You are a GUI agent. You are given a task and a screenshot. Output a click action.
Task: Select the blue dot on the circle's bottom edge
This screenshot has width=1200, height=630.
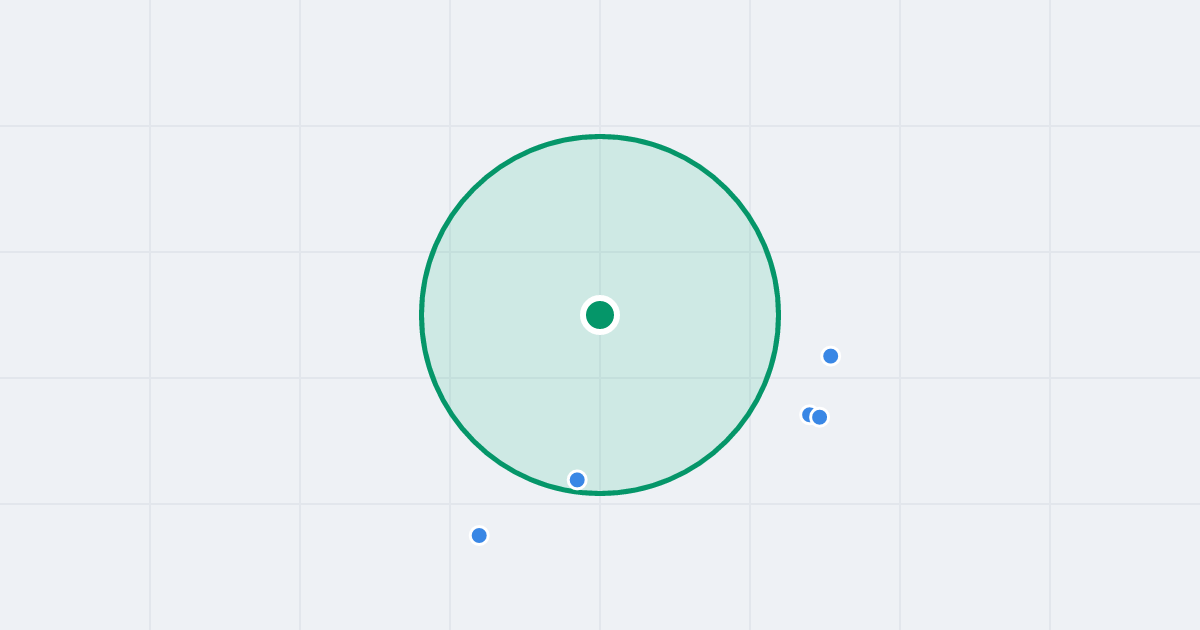tap(577, 480)
